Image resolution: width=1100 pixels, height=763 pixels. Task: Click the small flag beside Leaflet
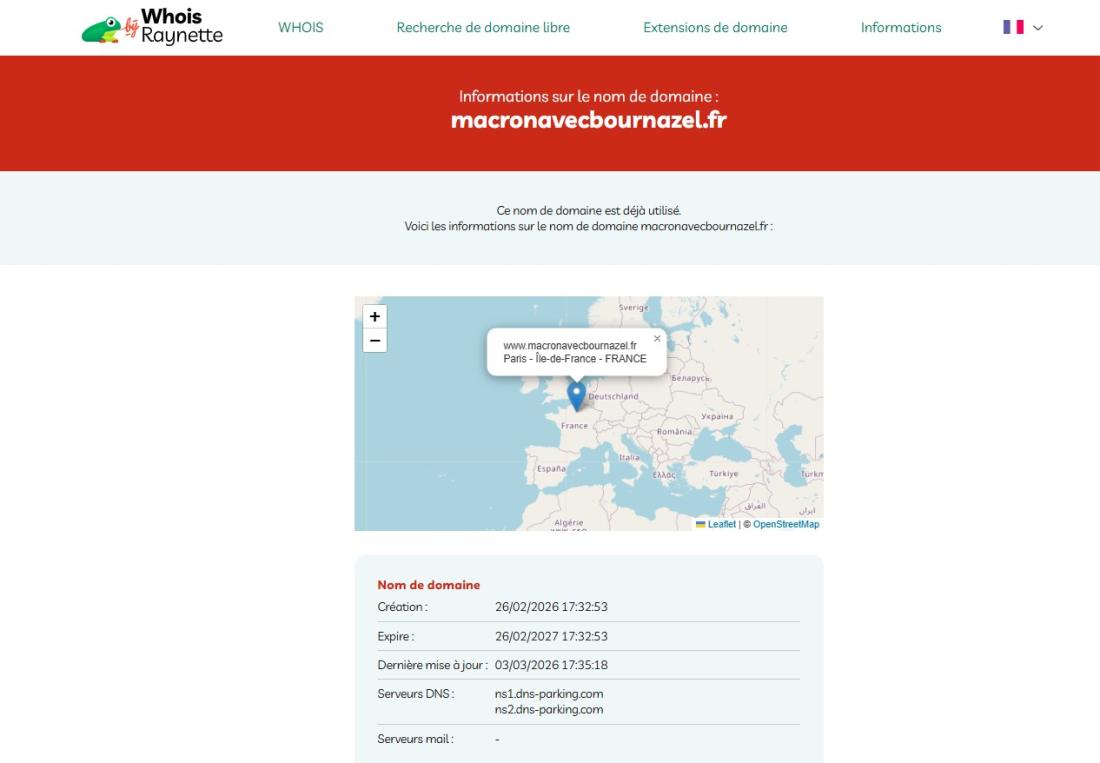(700, 524)
